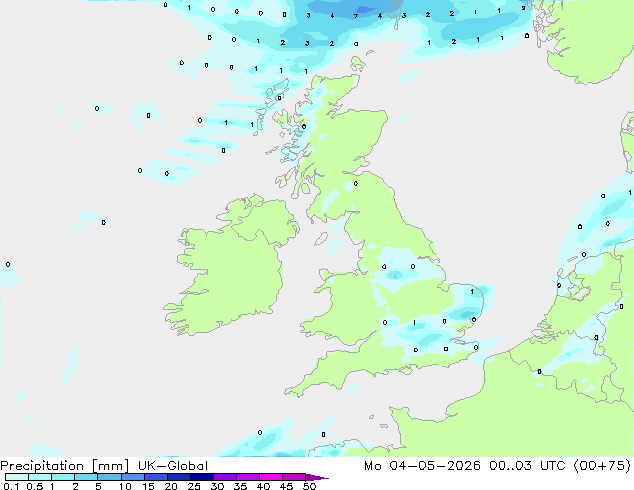
Task: Select the 2–5 mm legend color swatch
Action: click(x=86, y=477)
